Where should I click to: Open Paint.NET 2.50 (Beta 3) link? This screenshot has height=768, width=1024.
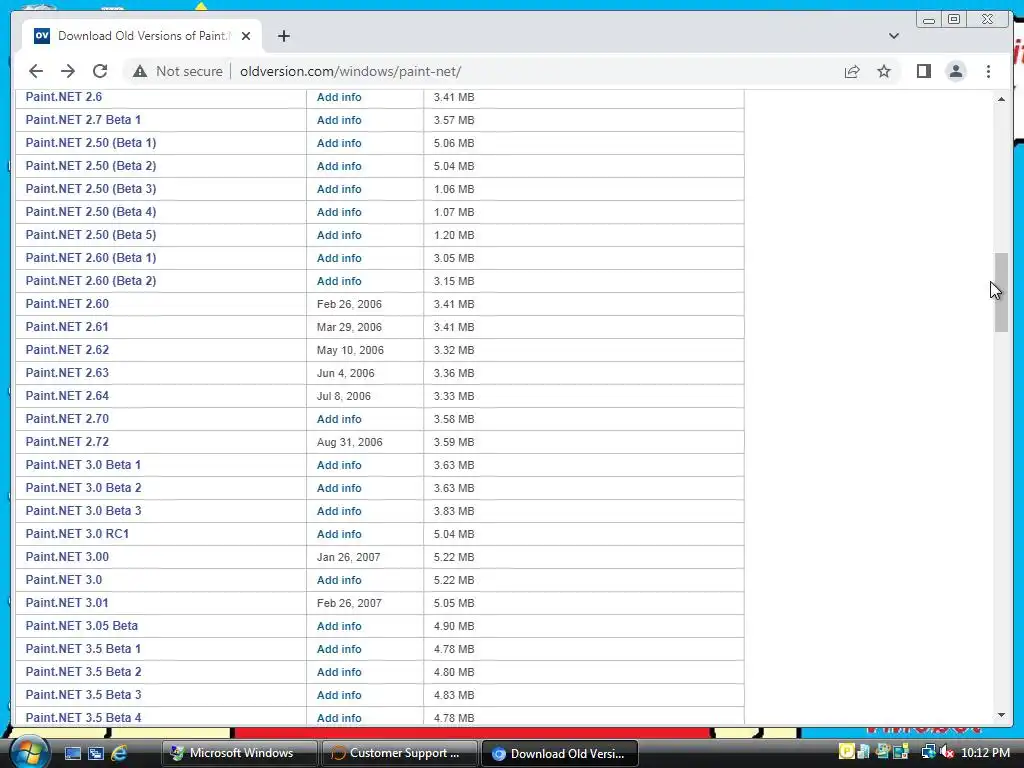[91, 189]
